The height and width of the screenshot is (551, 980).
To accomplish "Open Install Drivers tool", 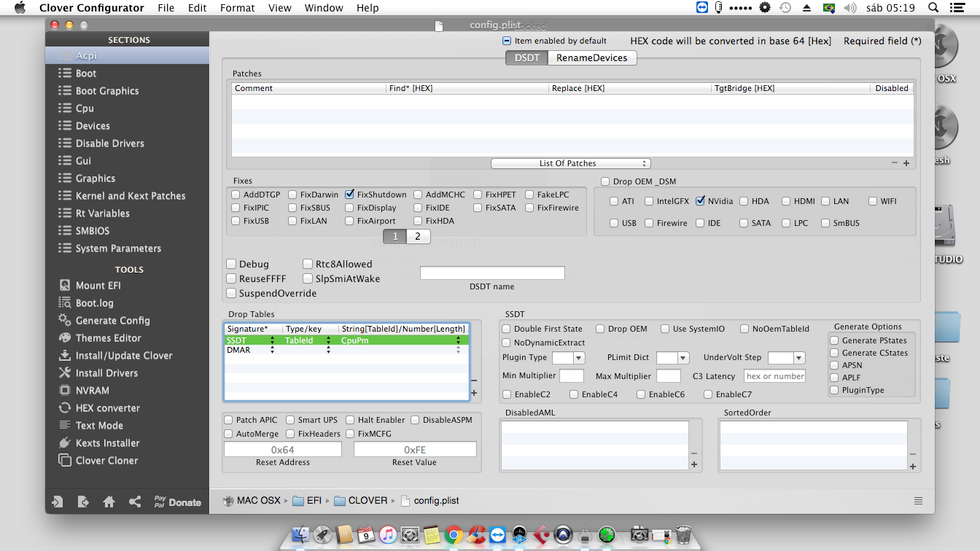I will [106, 373].
